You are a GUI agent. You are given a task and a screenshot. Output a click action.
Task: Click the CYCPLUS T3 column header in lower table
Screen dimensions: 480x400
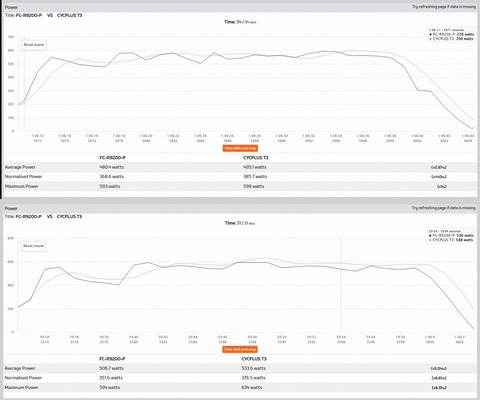[254, 359]
